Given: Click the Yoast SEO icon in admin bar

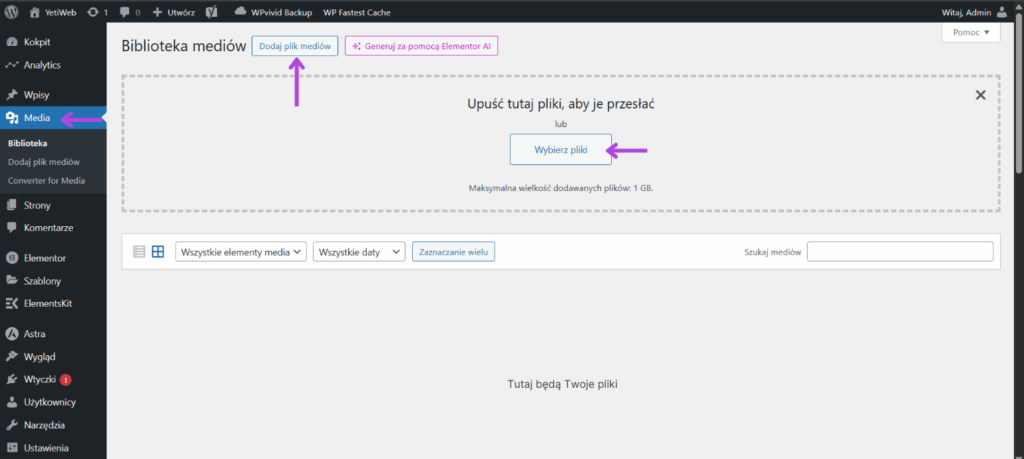Looking at the screenshot, I should [213, 12].
